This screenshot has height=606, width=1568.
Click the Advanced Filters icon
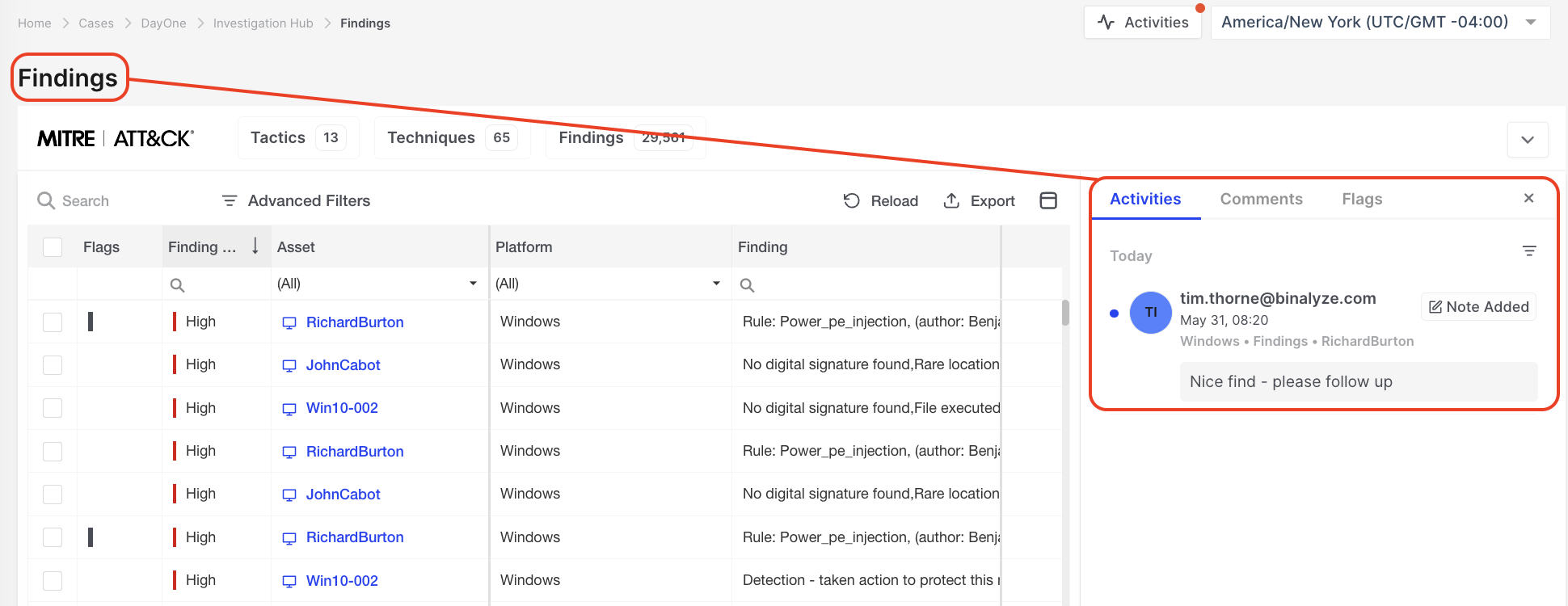pos(230,200)
